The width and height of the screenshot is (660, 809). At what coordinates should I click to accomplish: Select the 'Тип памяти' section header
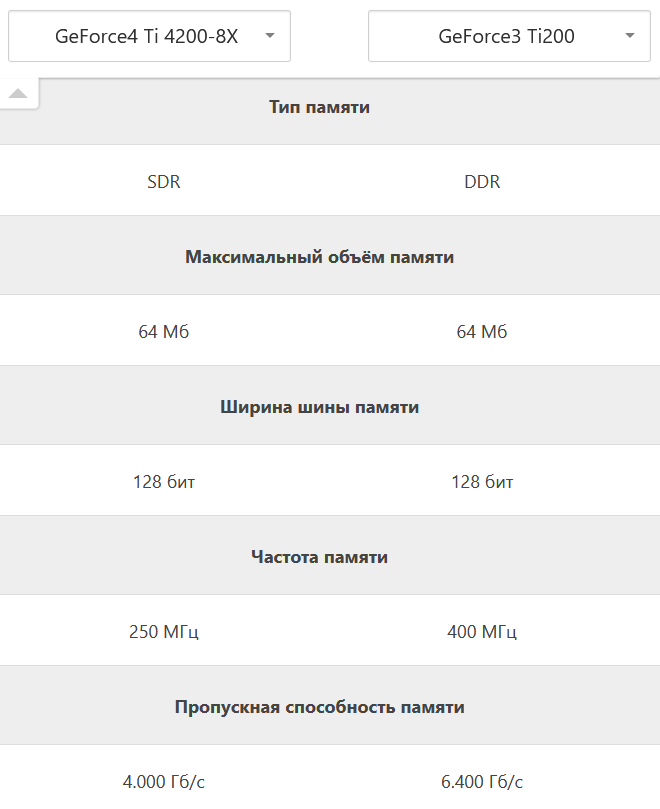(x=319, y=107)
